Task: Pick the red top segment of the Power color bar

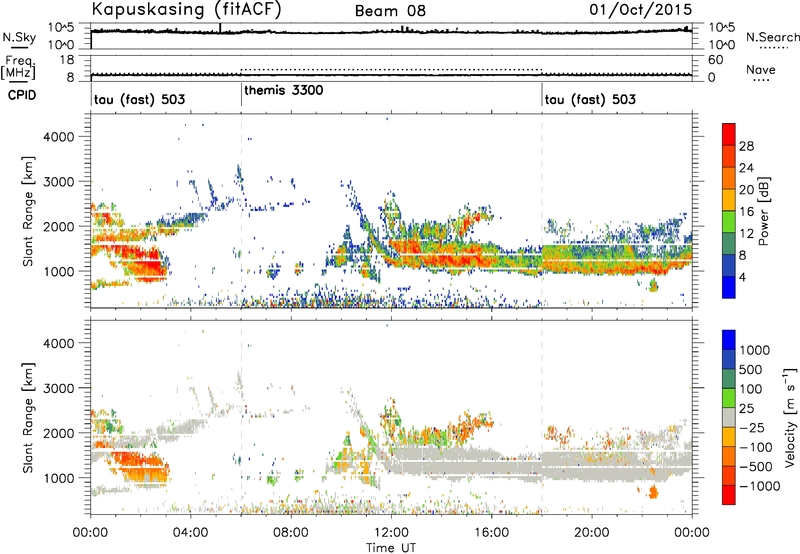Action: (x=729, y=135)
